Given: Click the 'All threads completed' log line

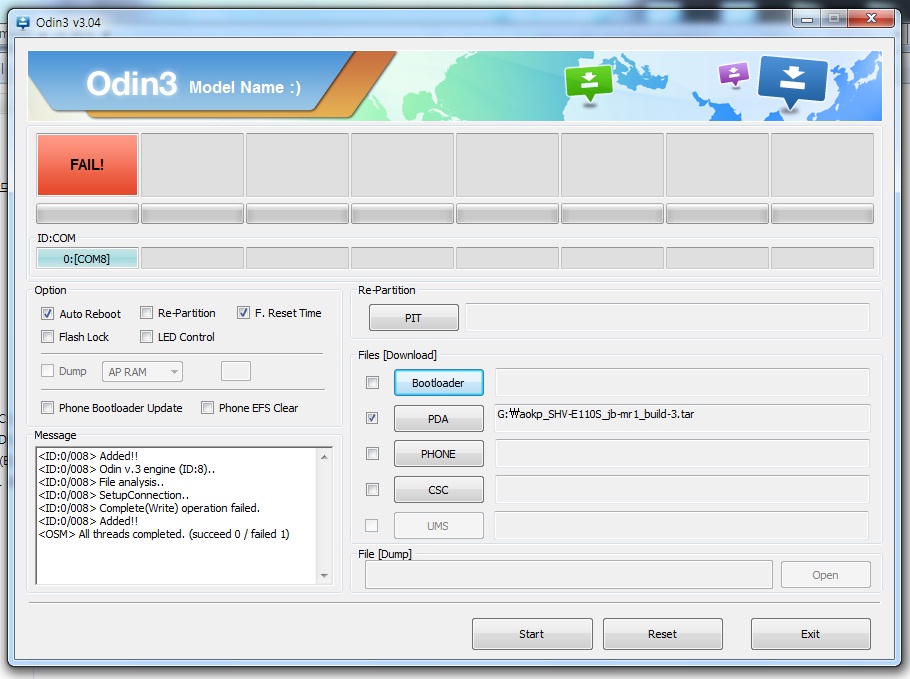Looking at the screenshot, I should point(164,534).
